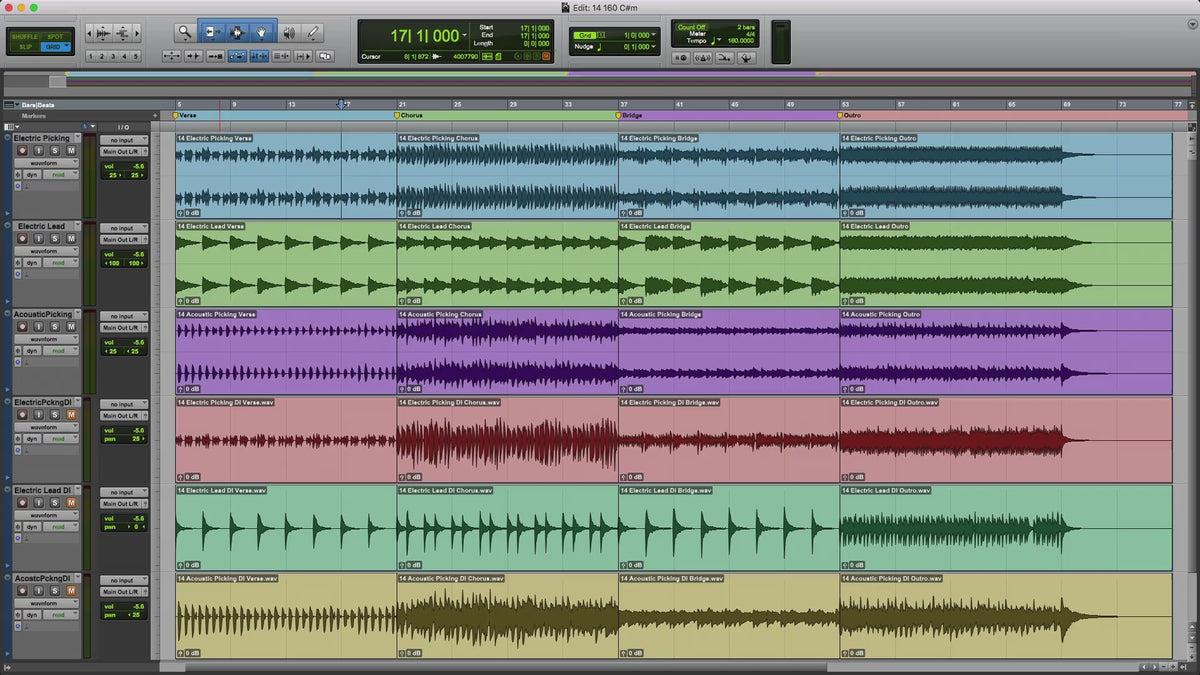The width and height of the screenshot is (1200, 675).
Task: Click the Count Off button
Action: coord(692,27)
